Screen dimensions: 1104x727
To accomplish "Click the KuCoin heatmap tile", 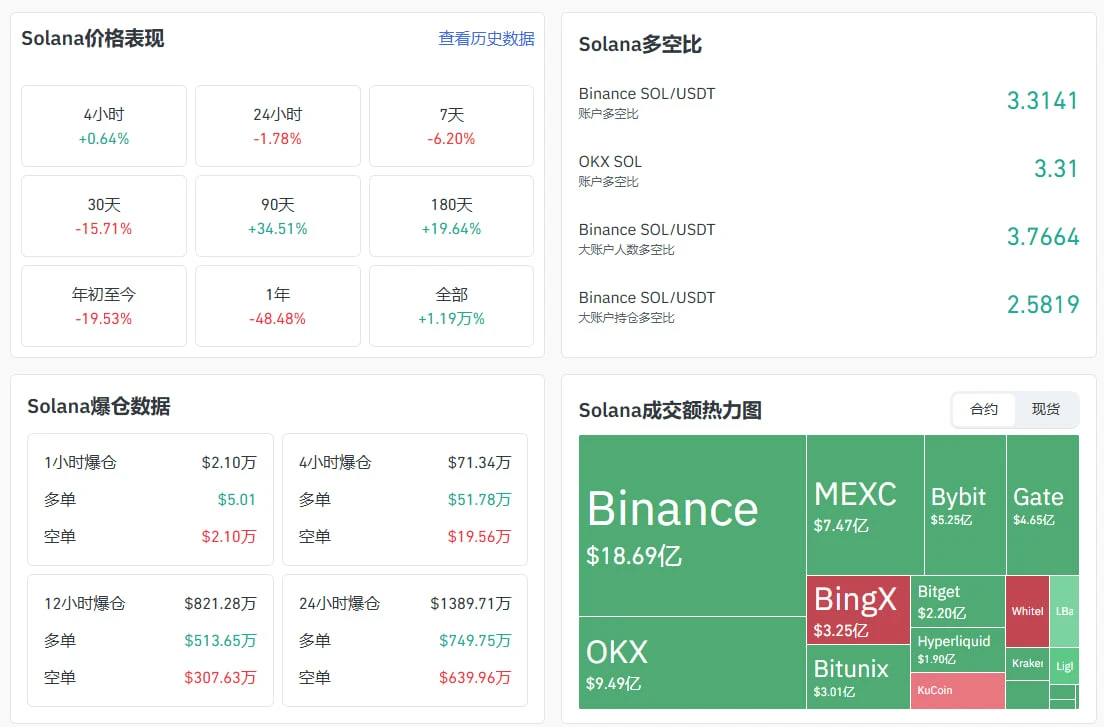I will point(958,691).
